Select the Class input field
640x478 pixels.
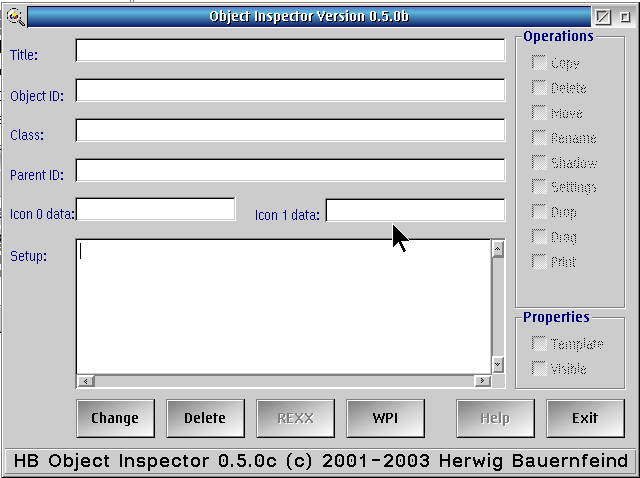coord(290,131)
